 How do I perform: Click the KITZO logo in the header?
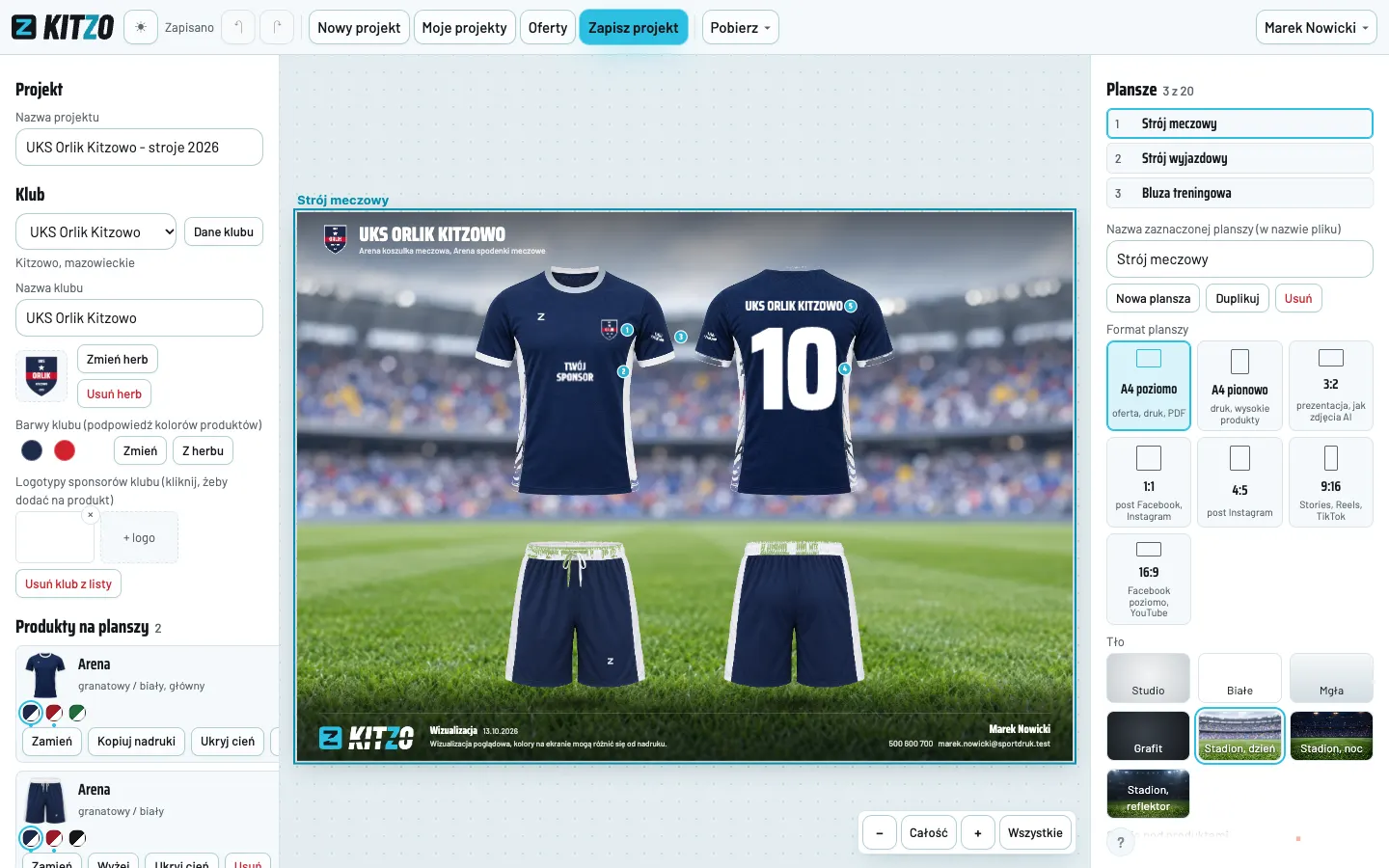(63, 27)
